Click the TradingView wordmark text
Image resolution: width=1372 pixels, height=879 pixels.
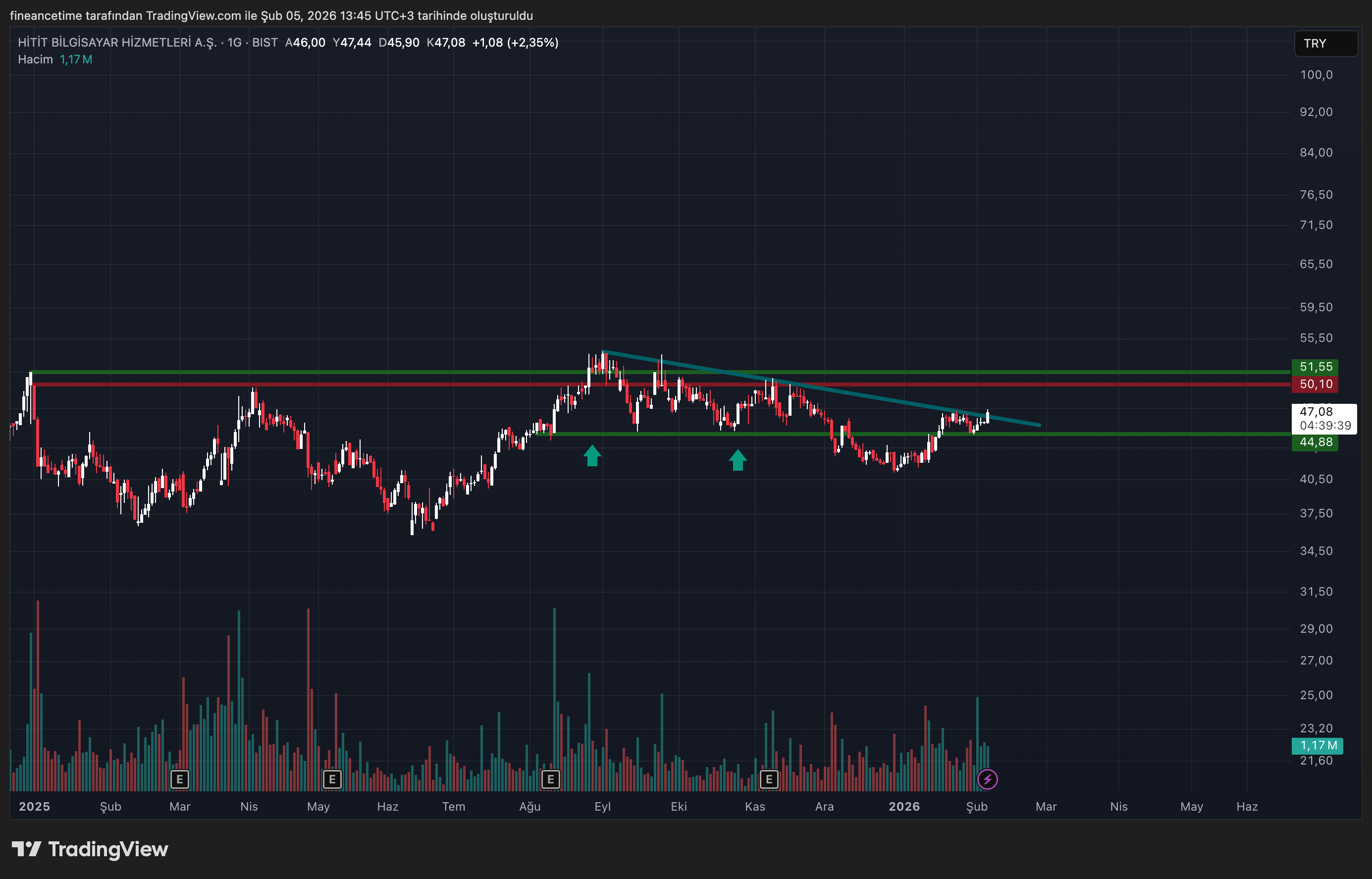pos(108,849)
